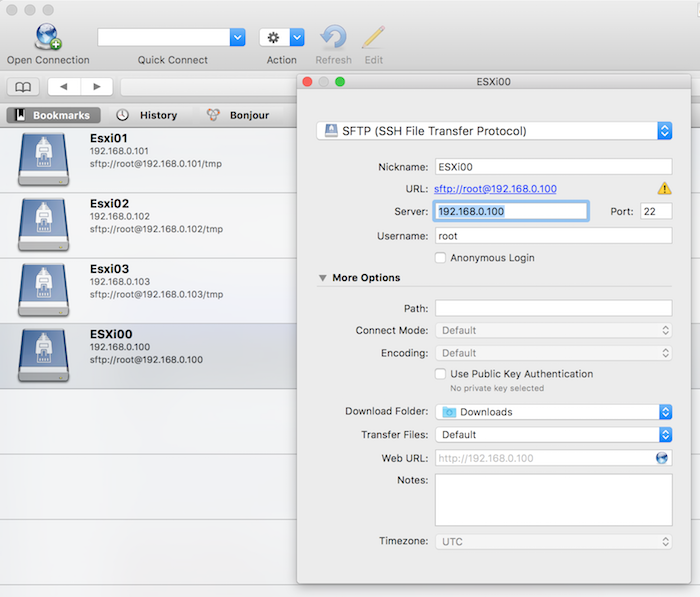
Task: Click the URL warning triangle icon
Action: [664, 188]
